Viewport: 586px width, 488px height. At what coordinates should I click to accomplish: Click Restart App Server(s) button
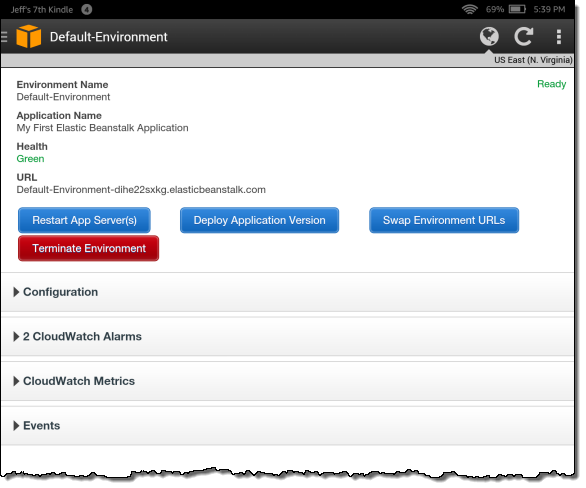pos(84,220)
